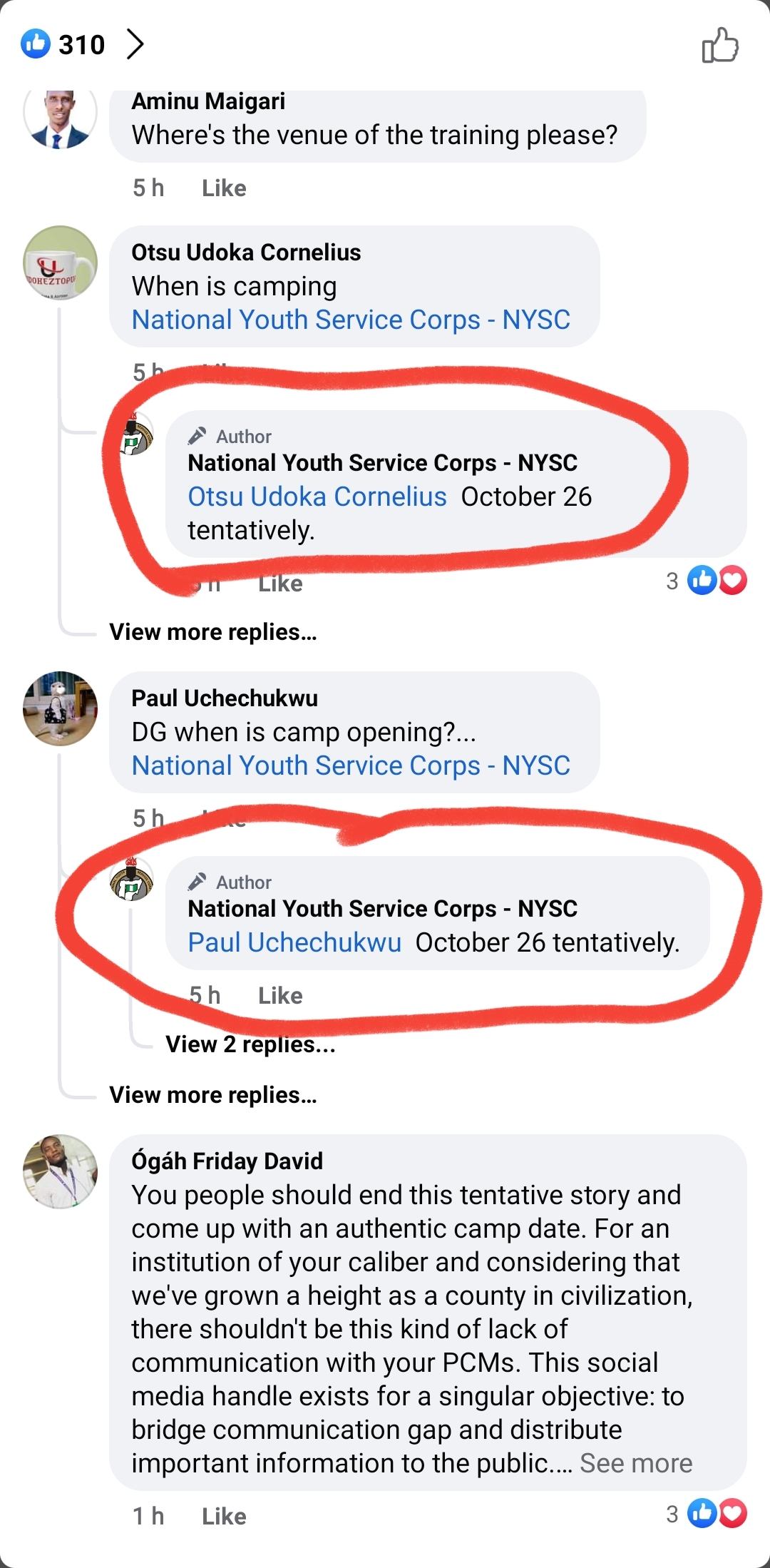The height and width of the screenshot is (1568, 770).
Task: Open Aminu Maigari's profile picture
Action: (x=60, y=117)
